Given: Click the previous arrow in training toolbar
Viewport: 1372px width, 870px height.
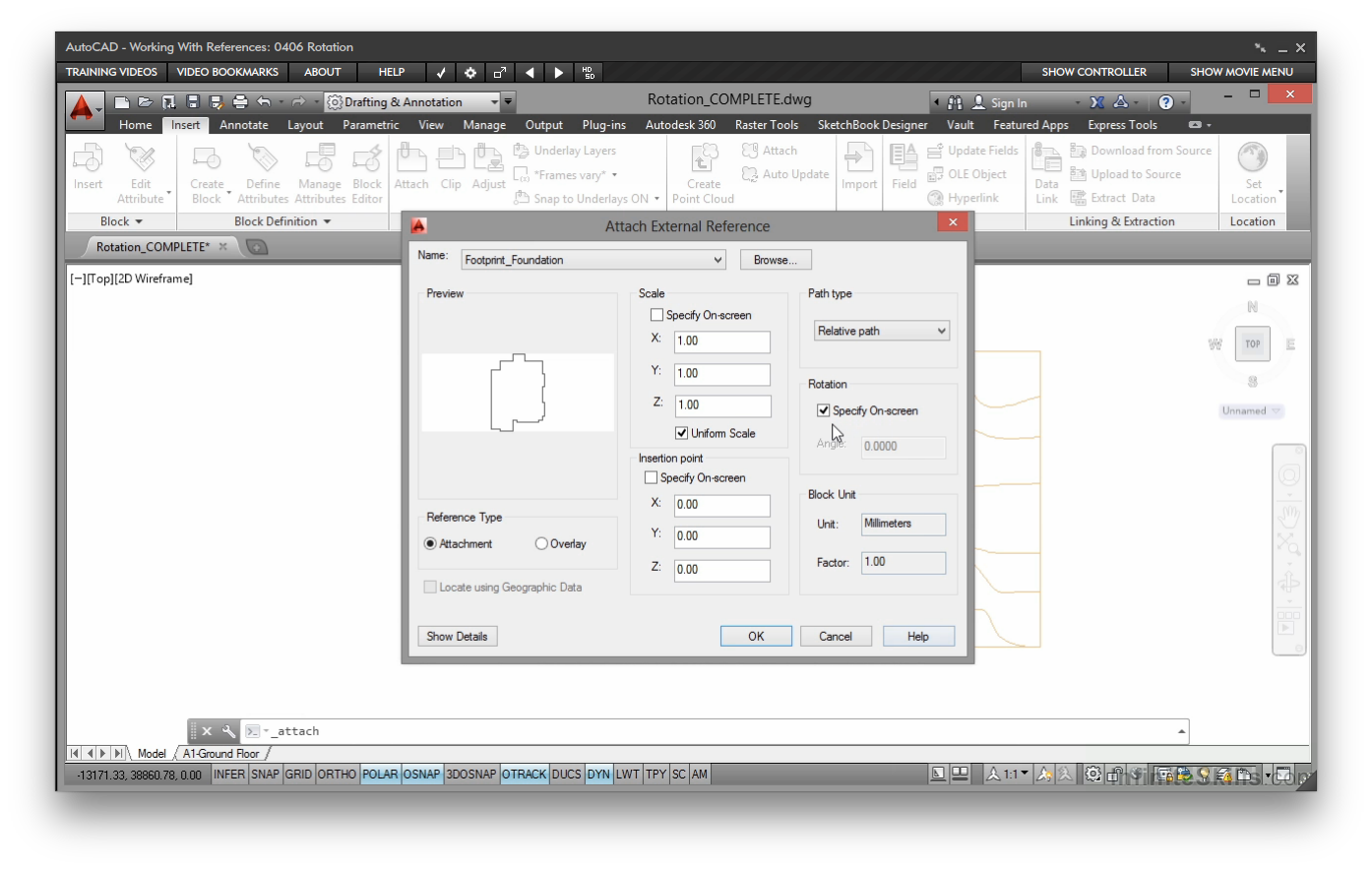Looking at the screenshot, I should coord(530,72).
